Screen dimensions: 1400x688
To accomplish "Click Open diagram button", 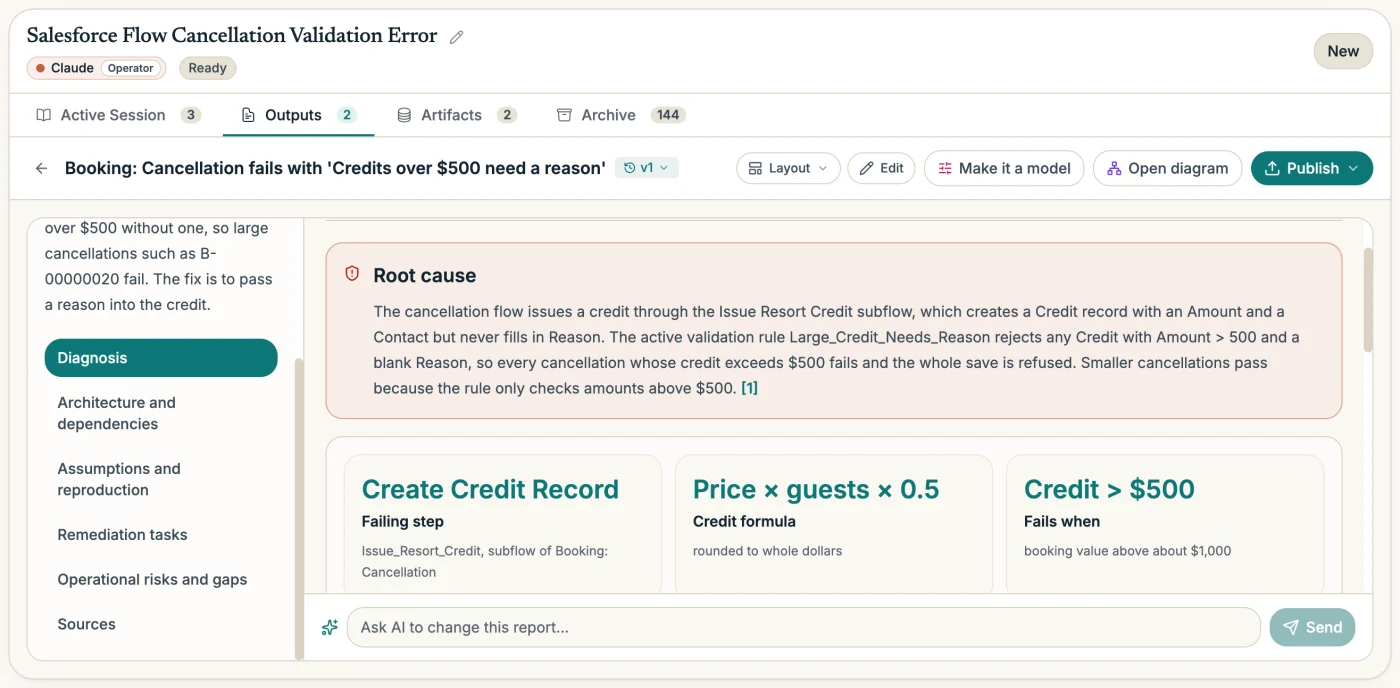I will click(1167, 168).
